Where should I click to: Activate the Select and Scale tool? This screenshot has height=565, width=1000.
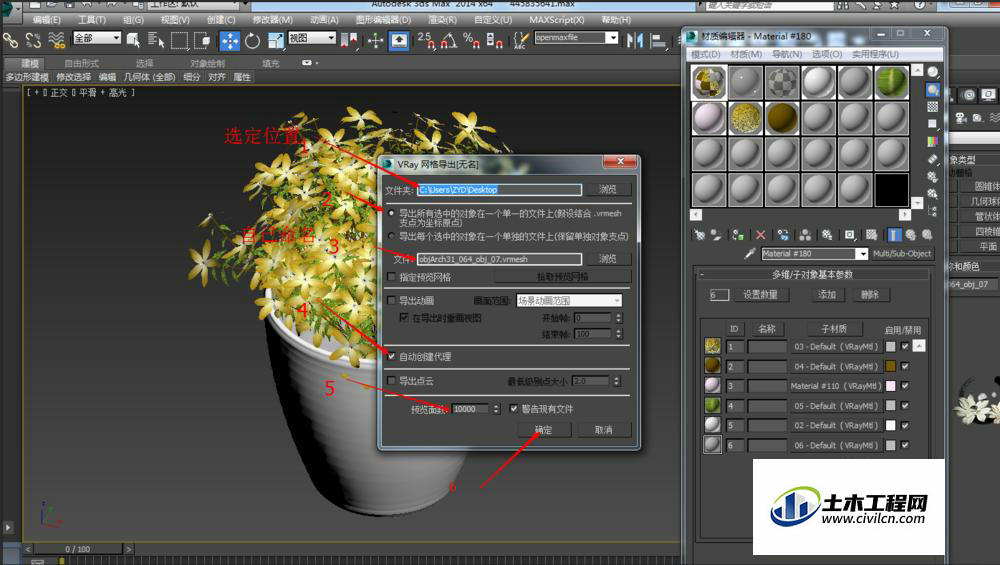click(x=276, y=41)
